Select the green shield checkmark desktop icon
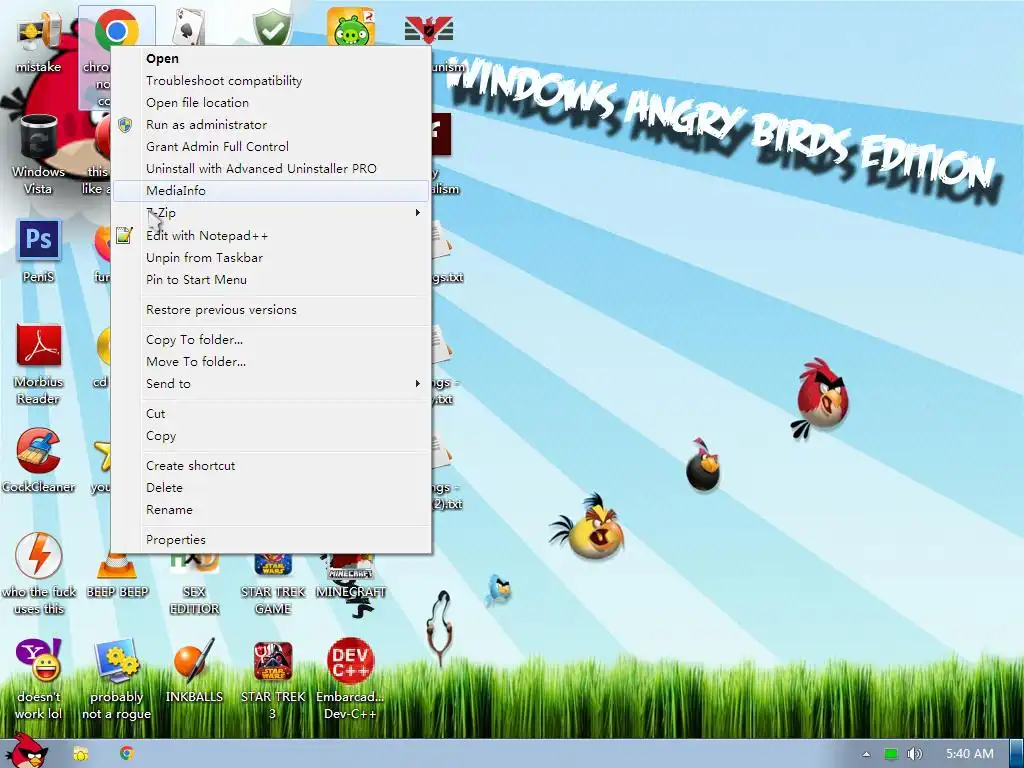Image resolution: width=1024 pixels, height=768 pixels. [272, 26]
